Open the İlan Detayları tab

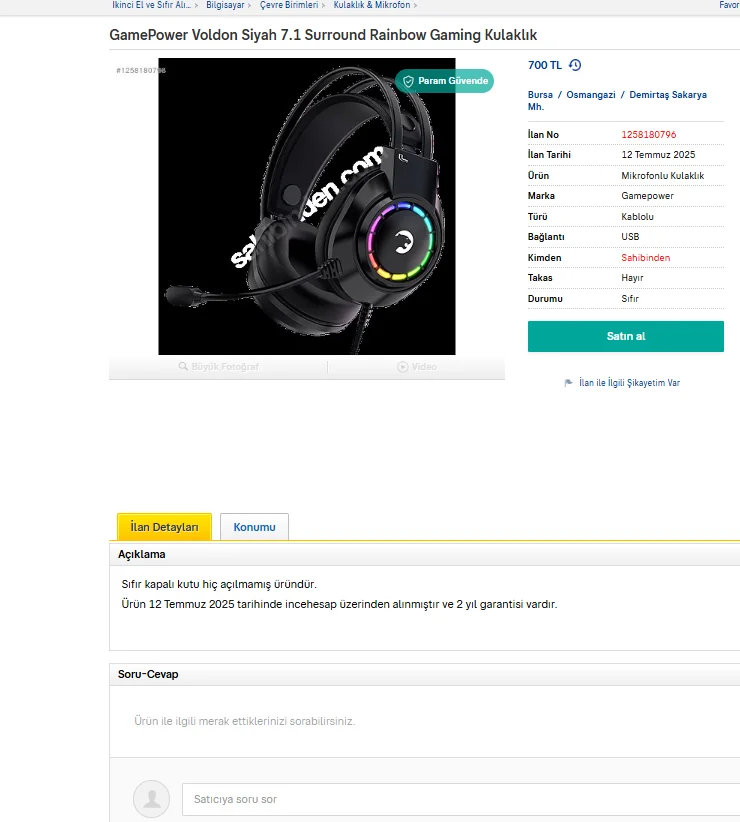164,527
